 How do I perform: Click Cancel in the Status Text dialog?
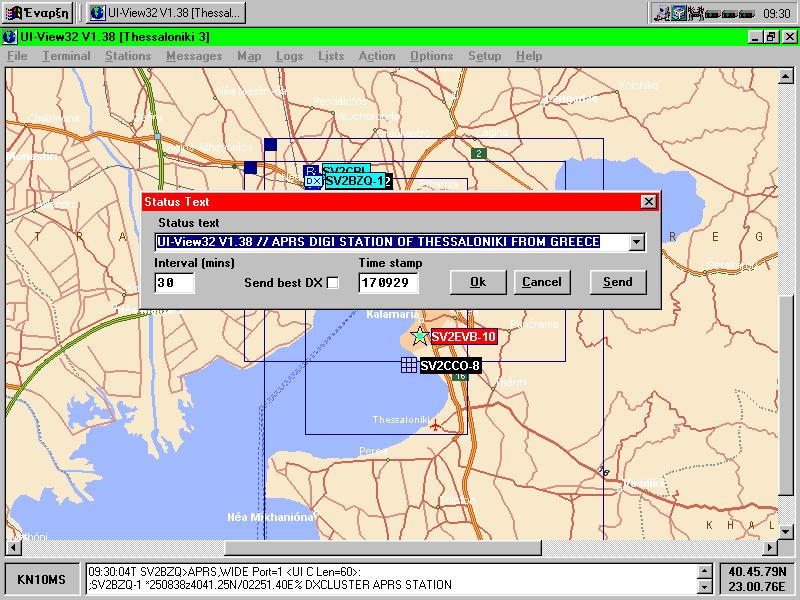point(542,282)
